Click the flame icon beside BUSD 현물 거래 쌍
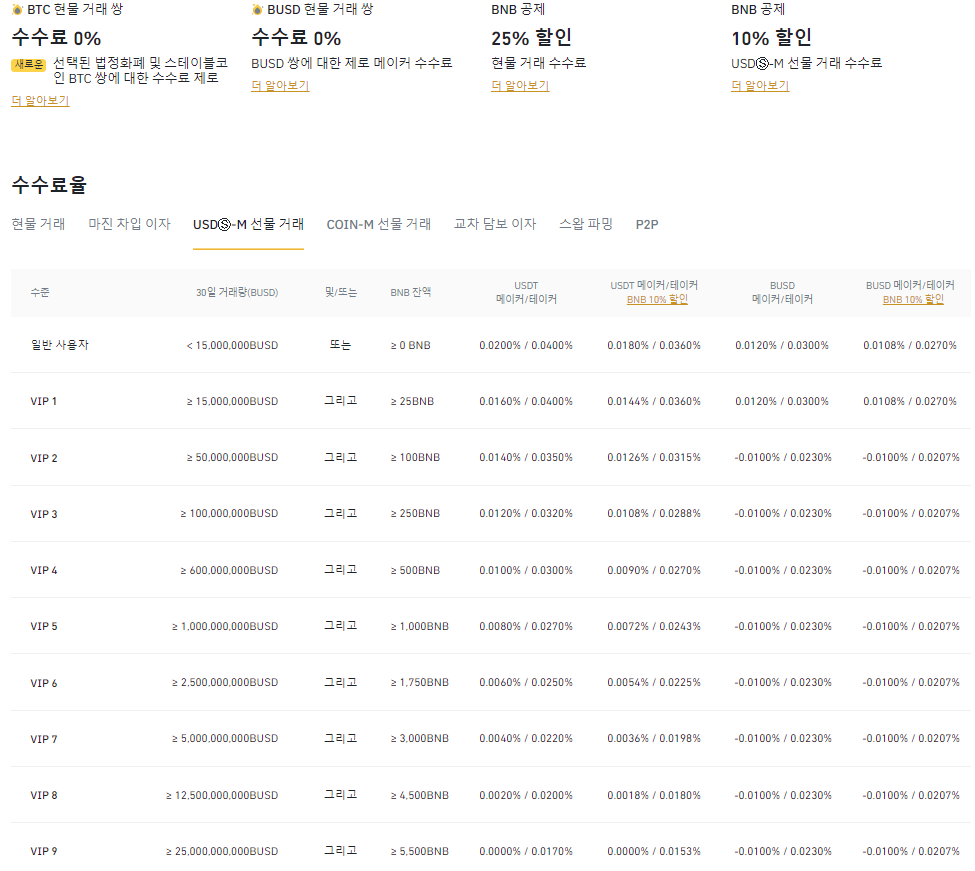Screen dimensions: 975x871 click(257, 10)
